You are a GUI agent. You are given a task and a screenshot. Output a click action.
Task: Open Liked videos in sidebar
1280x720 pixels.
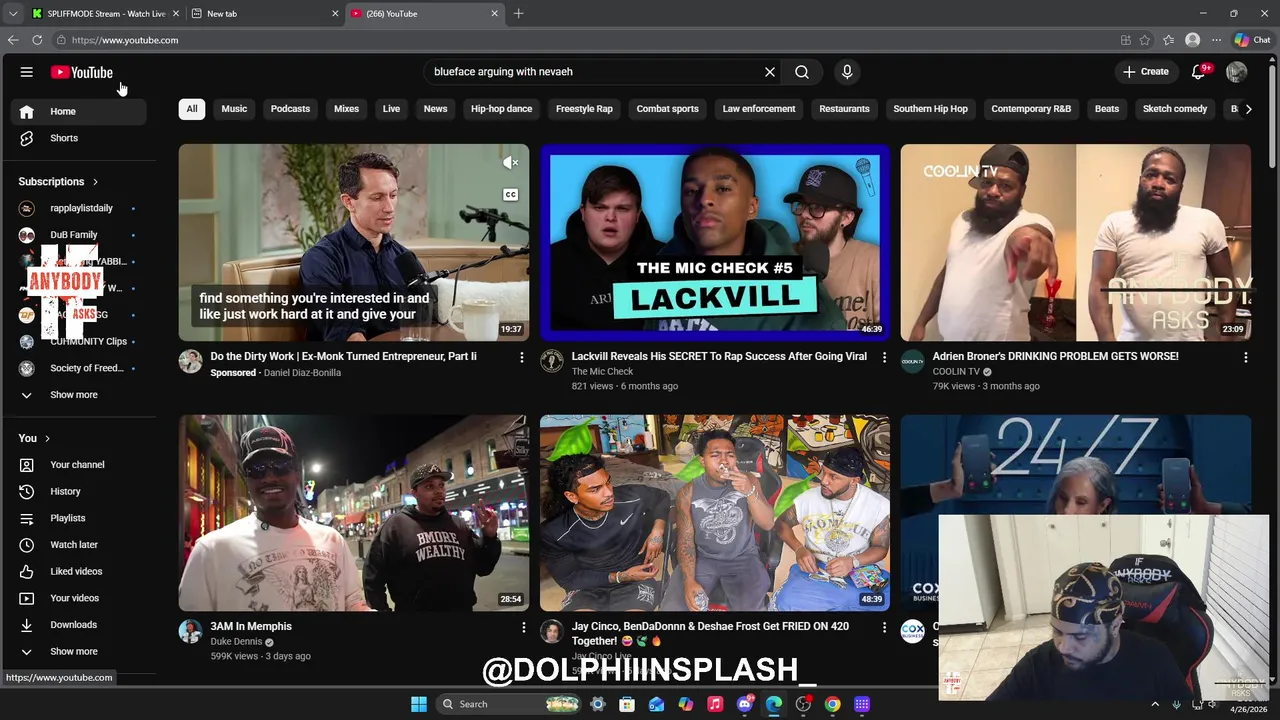click(x=76, y=571)
